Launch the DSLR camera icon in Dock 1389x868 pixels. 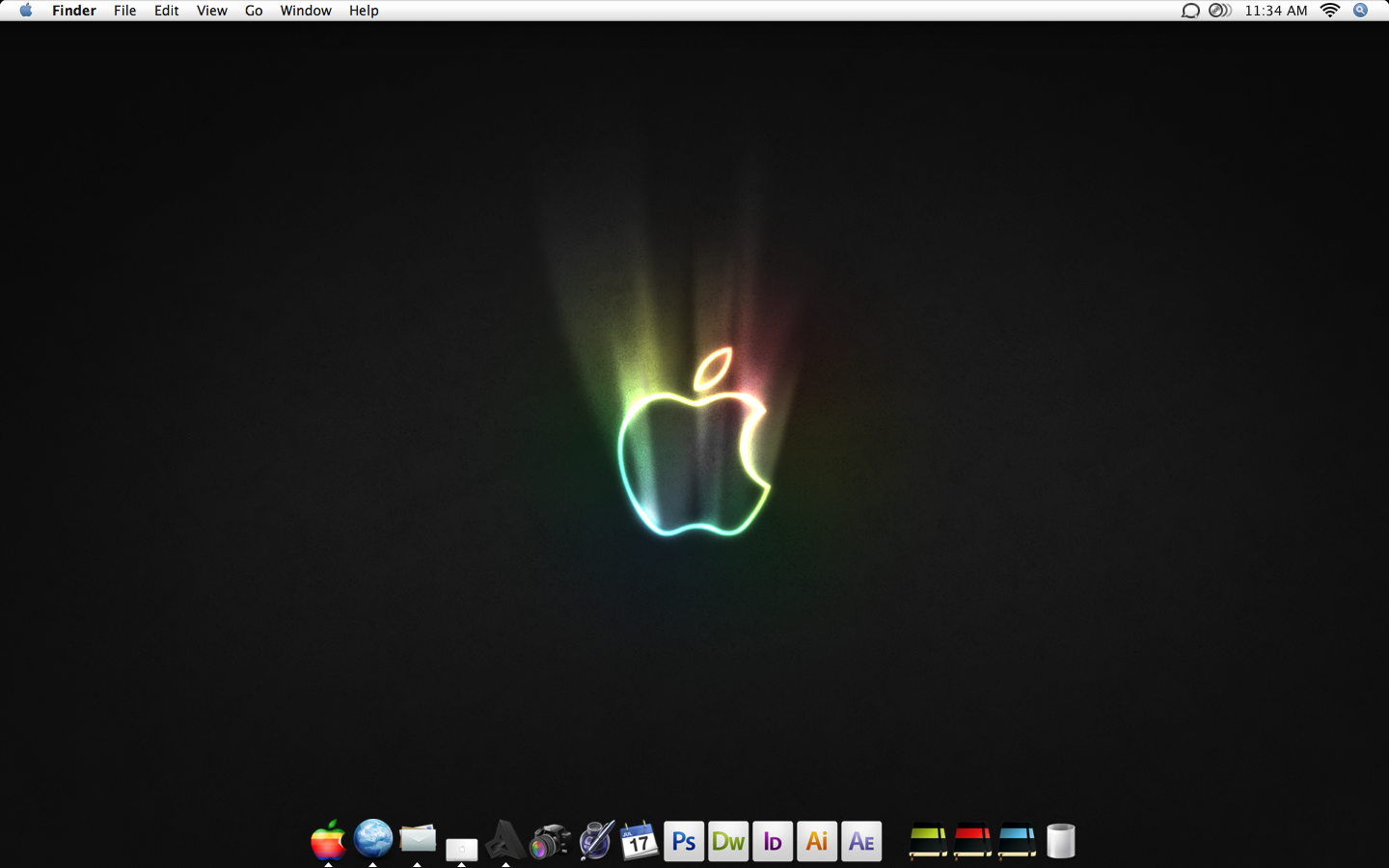coord(550,841)
